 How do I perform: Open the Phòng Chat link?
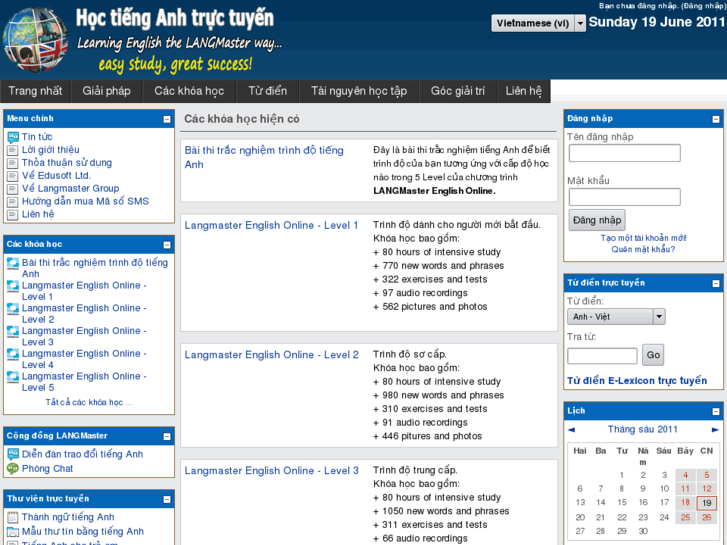coord(47,469)
